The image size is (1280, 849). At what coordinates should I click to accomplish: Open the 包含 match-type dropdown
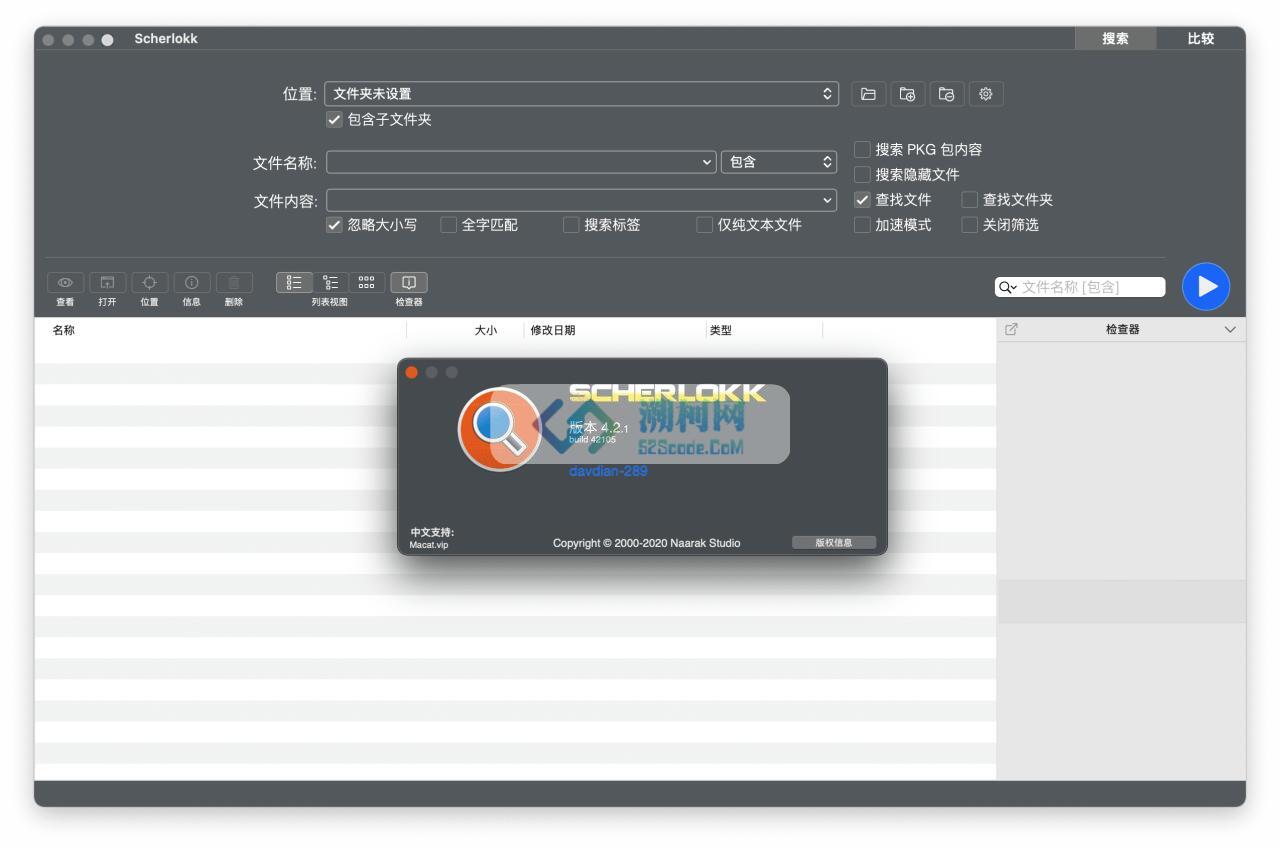coord(779,162)
